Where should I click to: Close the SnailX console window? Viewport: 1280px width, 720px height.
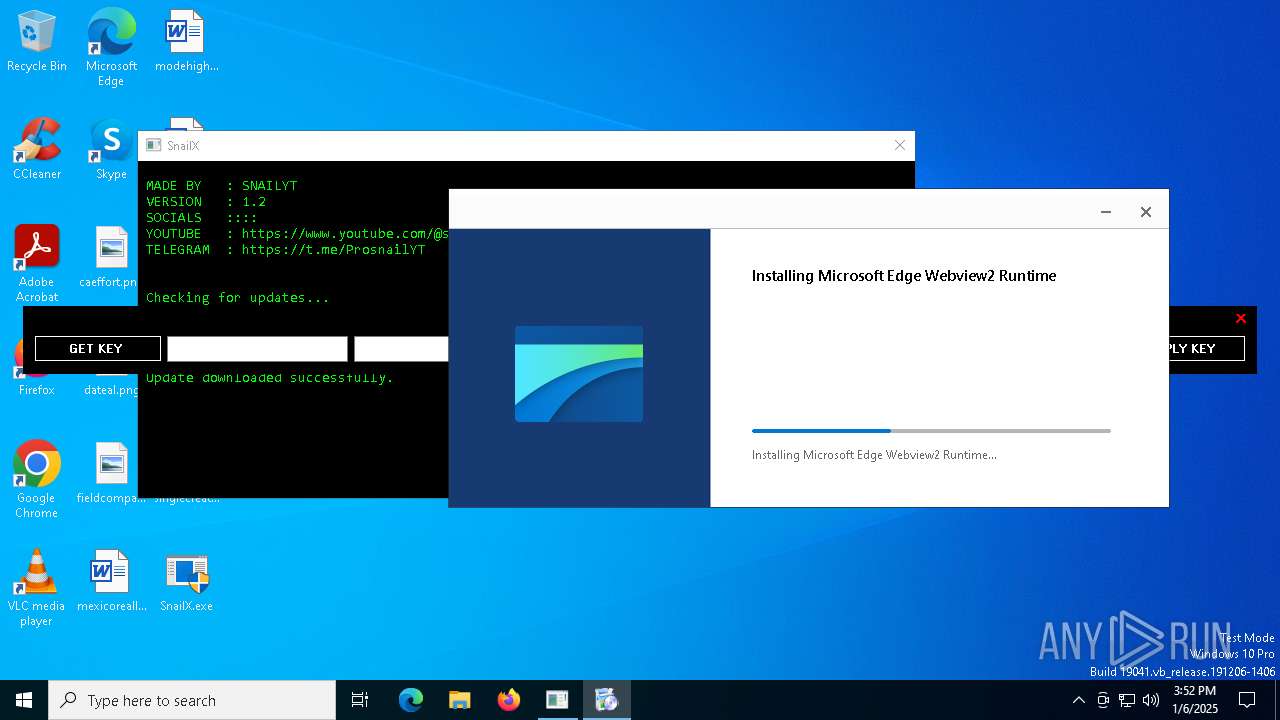(899, 145)
